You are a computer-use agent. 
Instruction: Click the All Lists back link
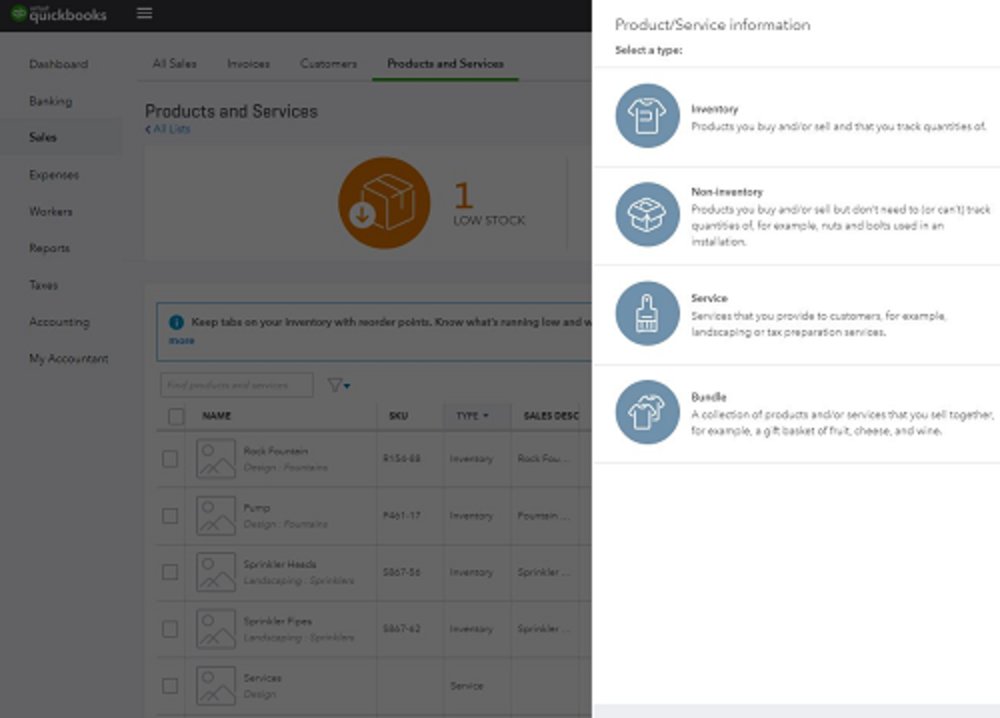click(x=168, y=129)
